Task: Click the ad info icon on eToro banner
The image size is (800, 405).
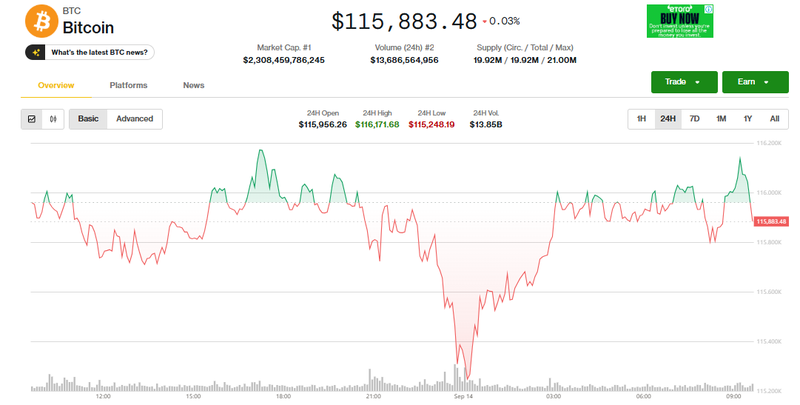Action: click(x=709, y=8)
